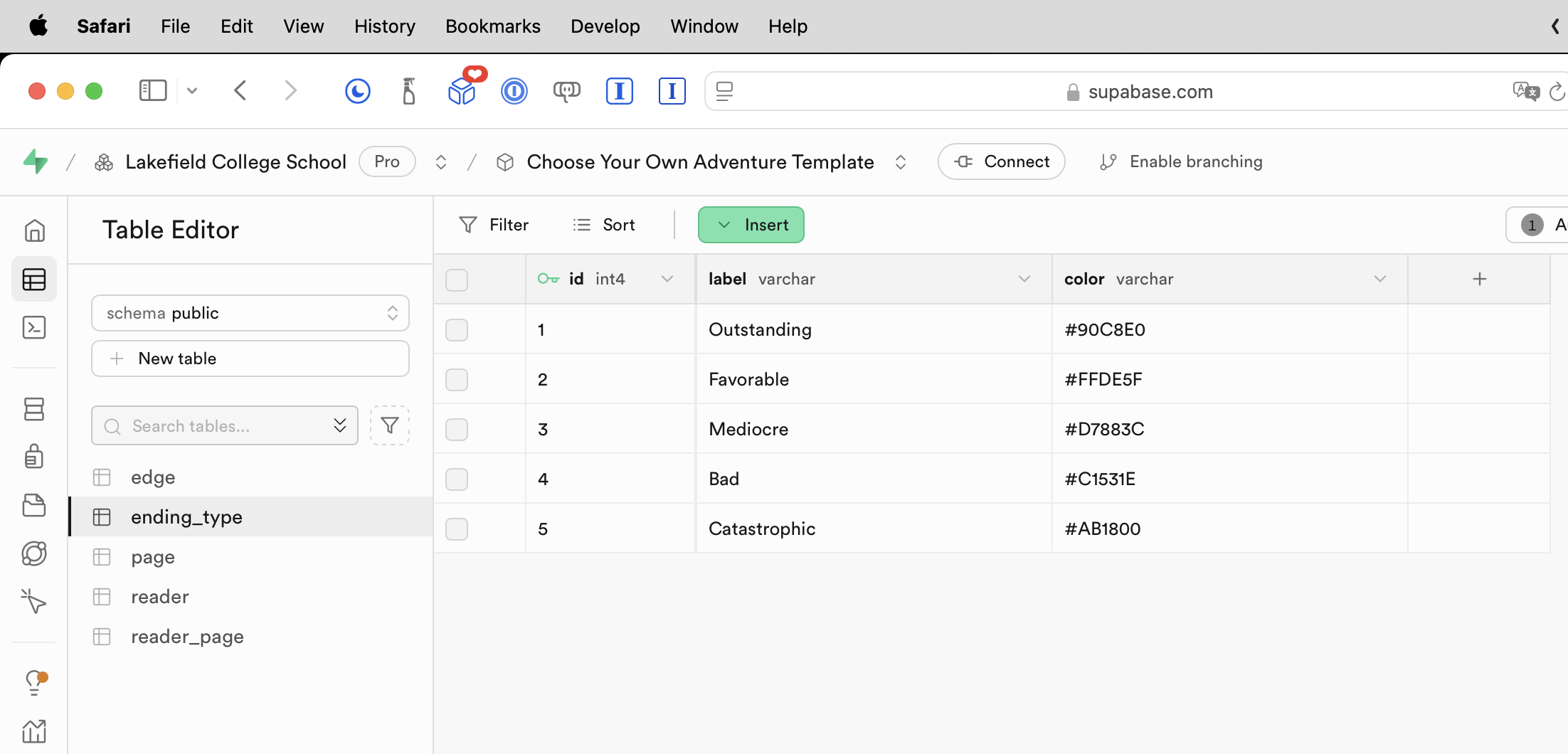
Task: Open the Storage sidebar icon
Action: (x=34, y=505)
